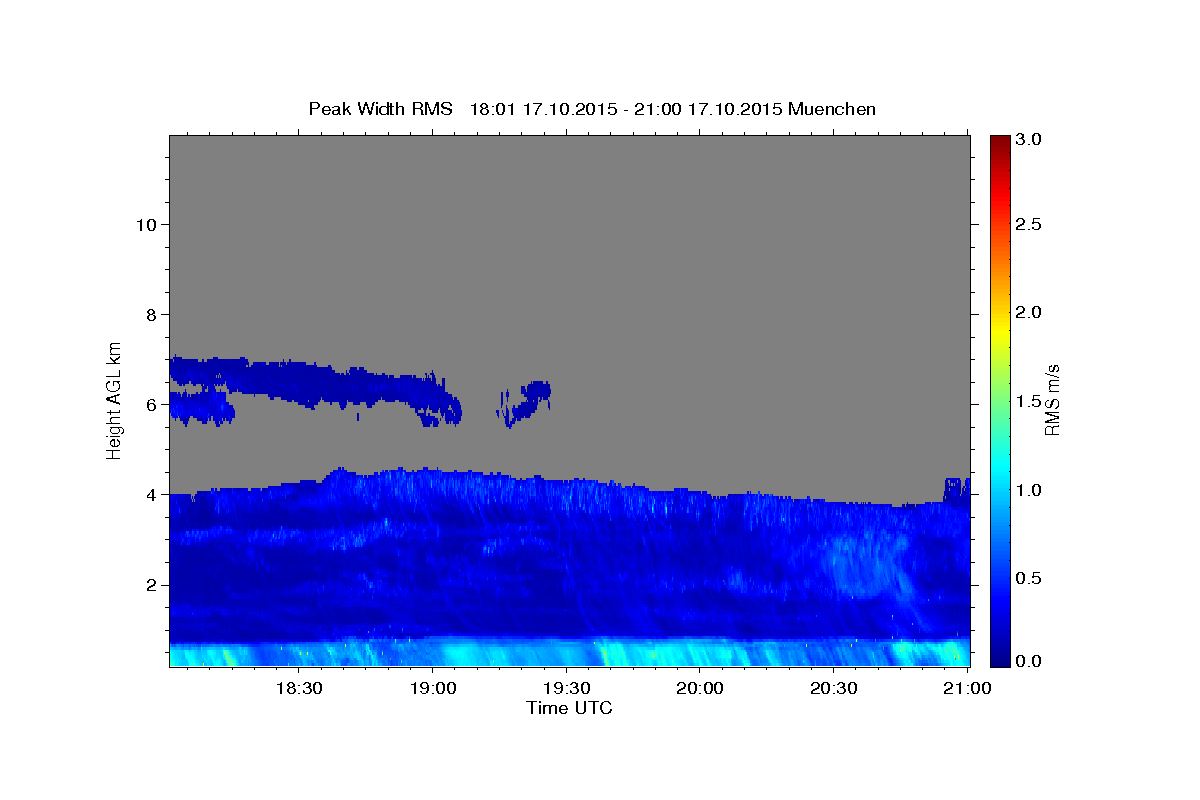Click the 20:00 time tick label

pyautogui.click(x=700, y=688)
